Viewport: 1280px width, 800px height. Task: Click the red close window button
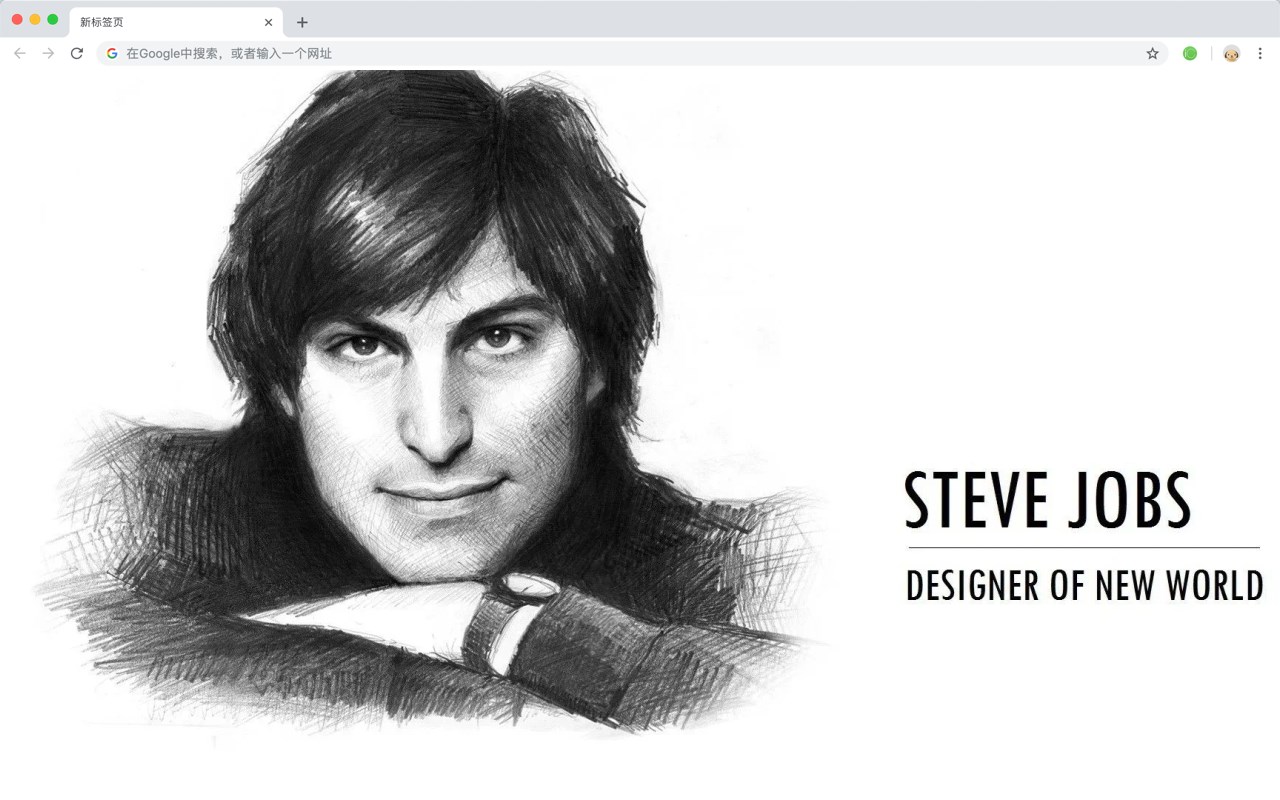pyautogui.click(x=17, y=19)
